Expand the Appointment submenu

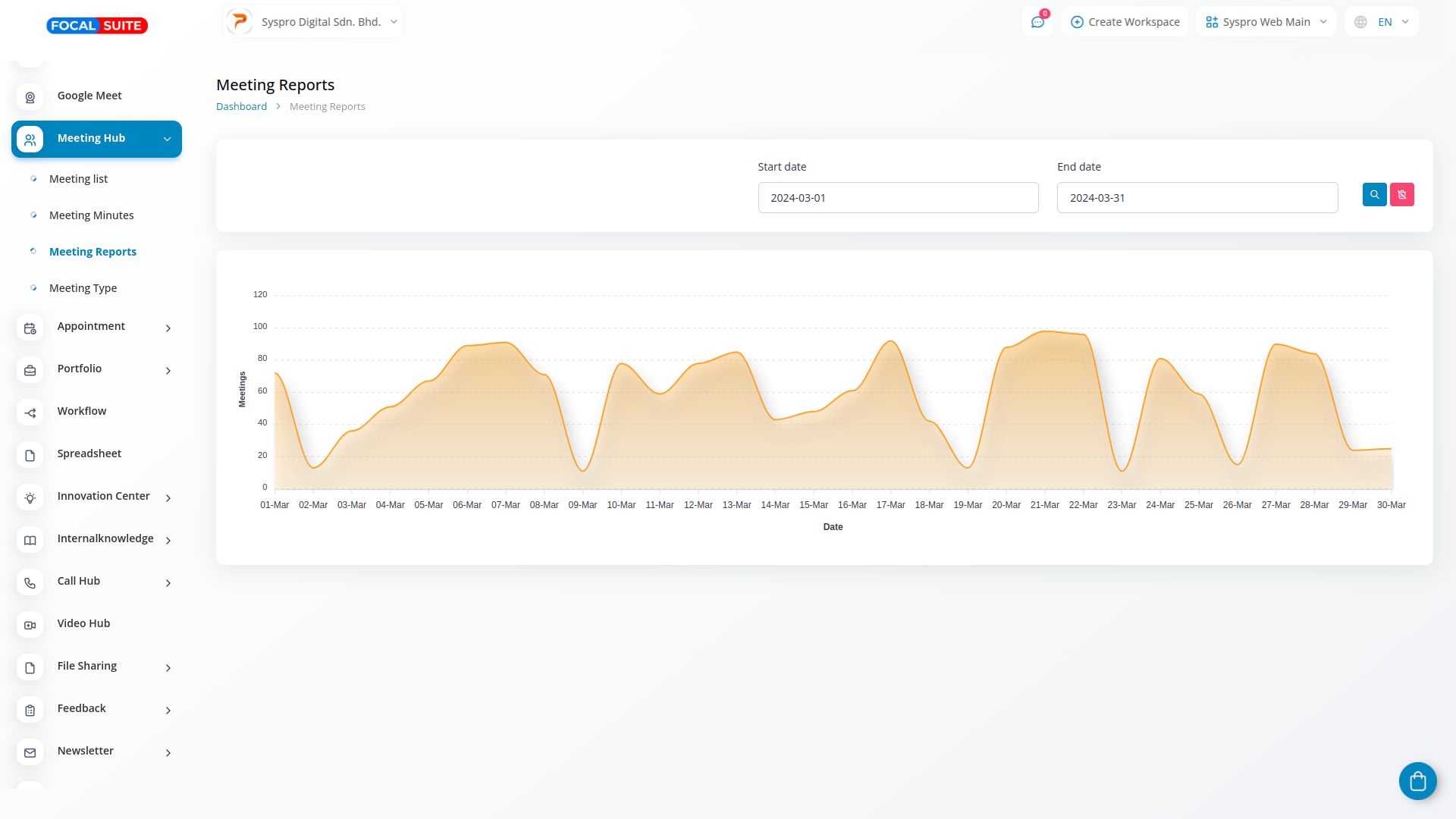pyautogui.click(x=168, y=328)
